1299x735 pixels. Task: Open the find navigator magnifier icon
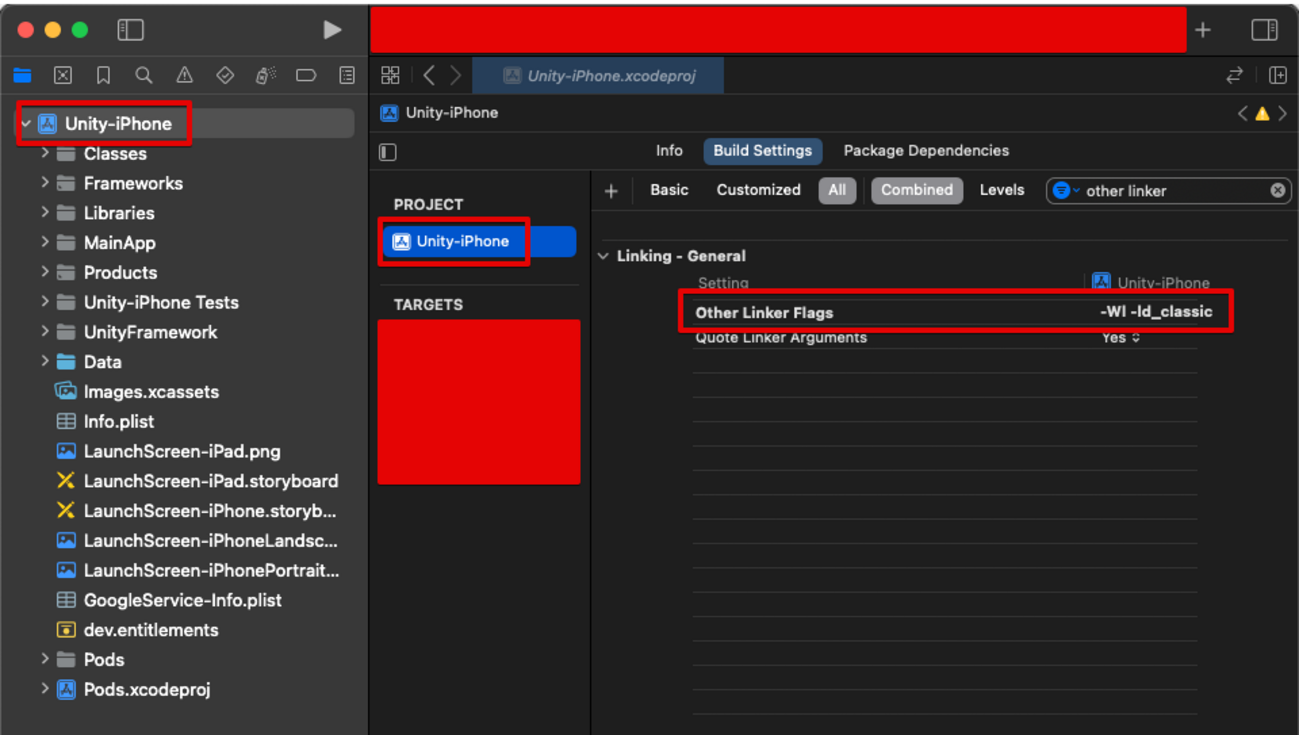[144, 76]
